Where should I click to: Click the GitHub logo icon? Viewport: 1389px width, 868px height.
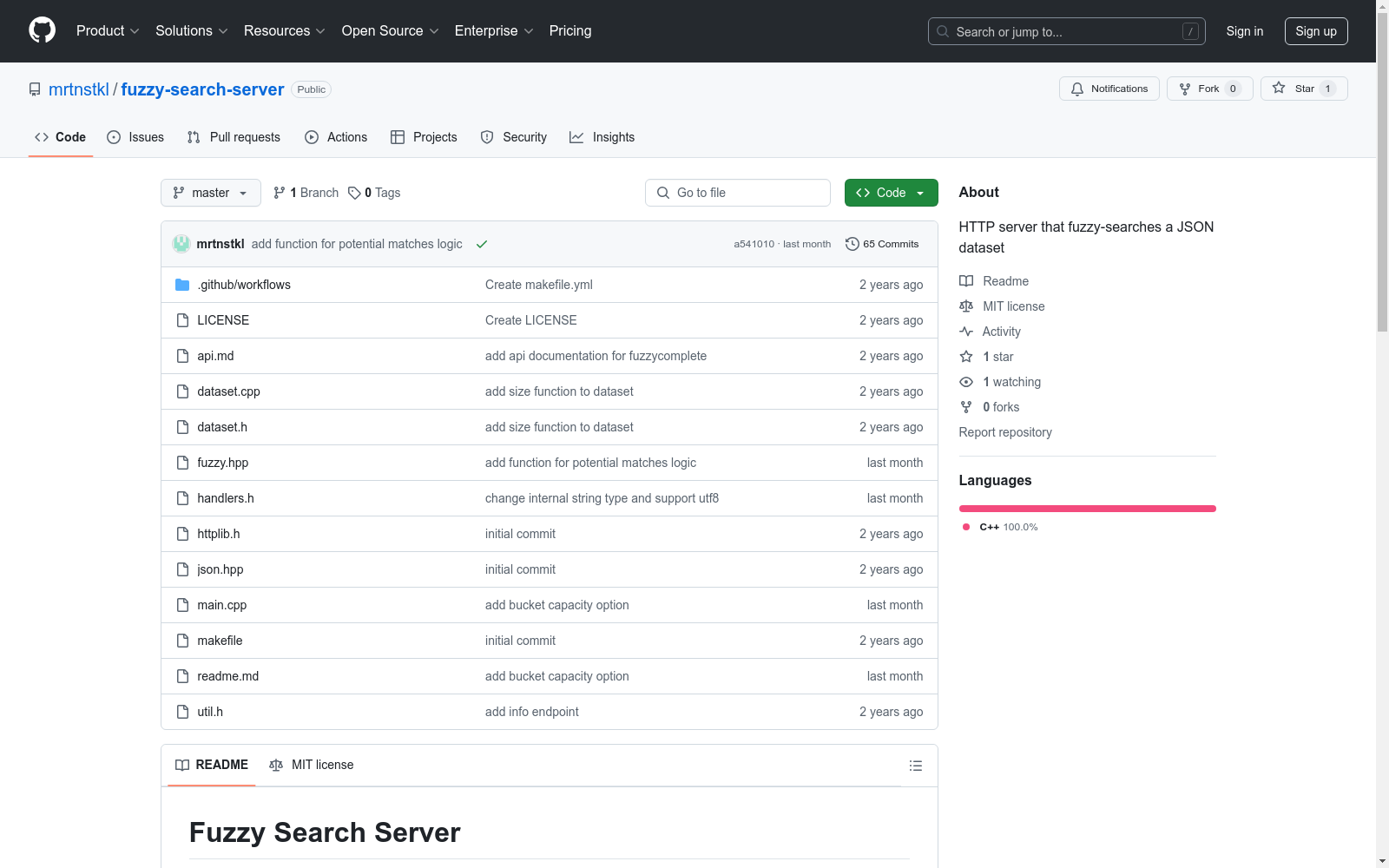coord(42,30)
